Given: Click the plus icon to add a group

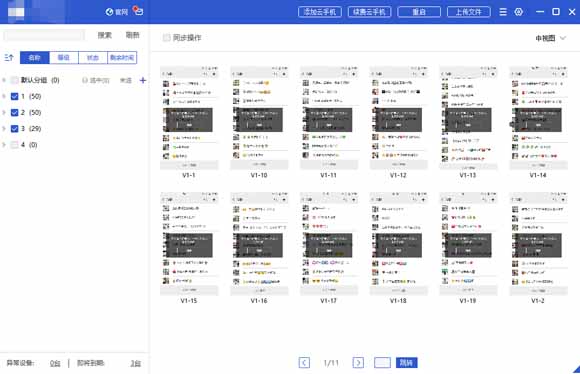Looking at the screenshot, I should click(x=143, y=80).
